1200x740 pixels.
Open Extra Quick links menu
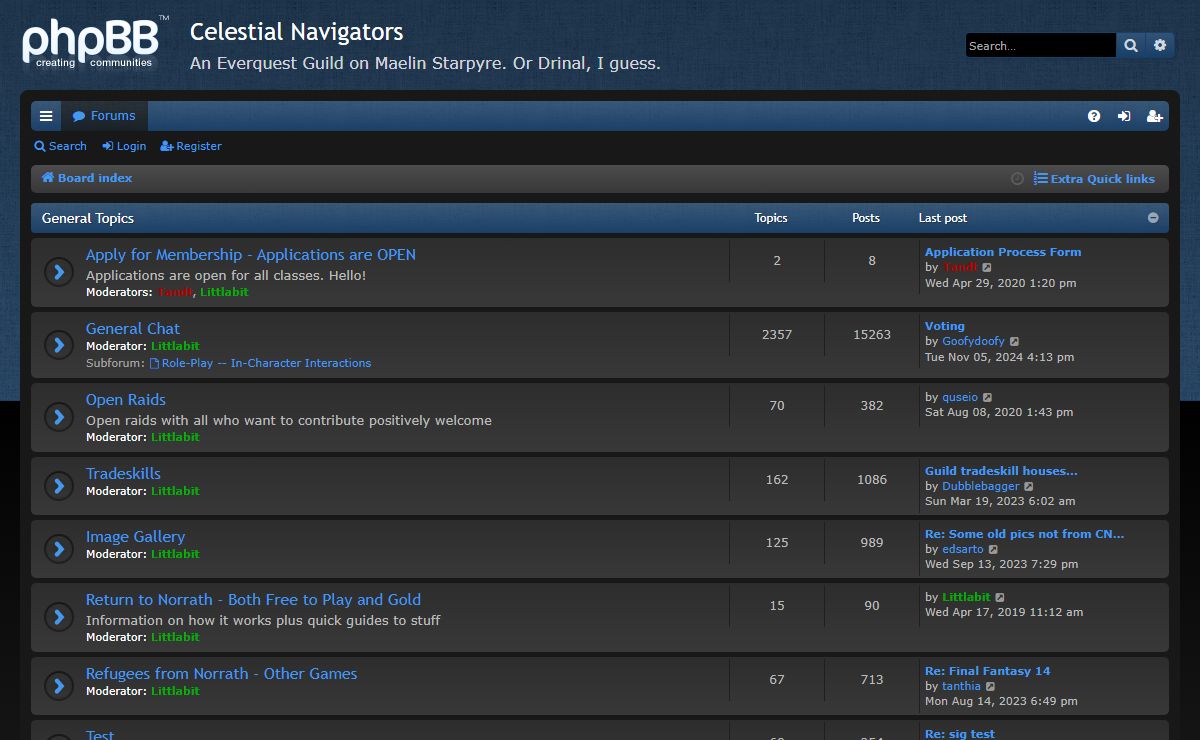click(x=1094, y=179)
